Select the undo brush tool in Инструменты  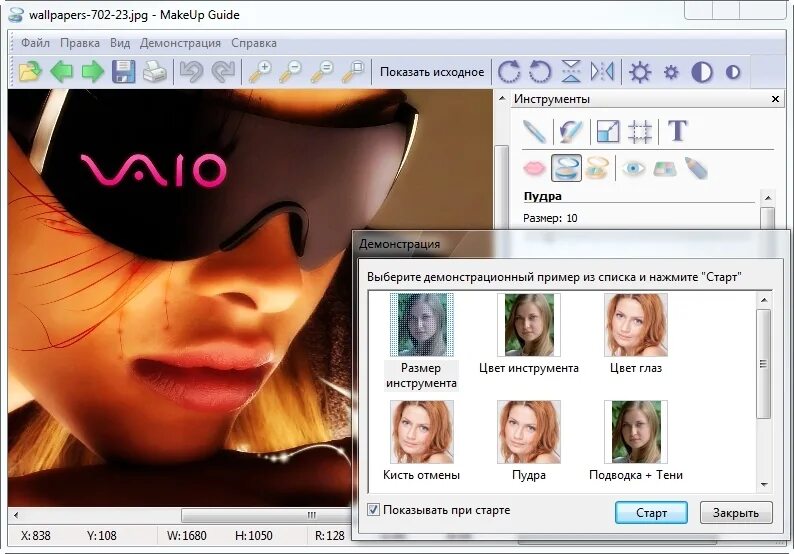coord(571,131)
